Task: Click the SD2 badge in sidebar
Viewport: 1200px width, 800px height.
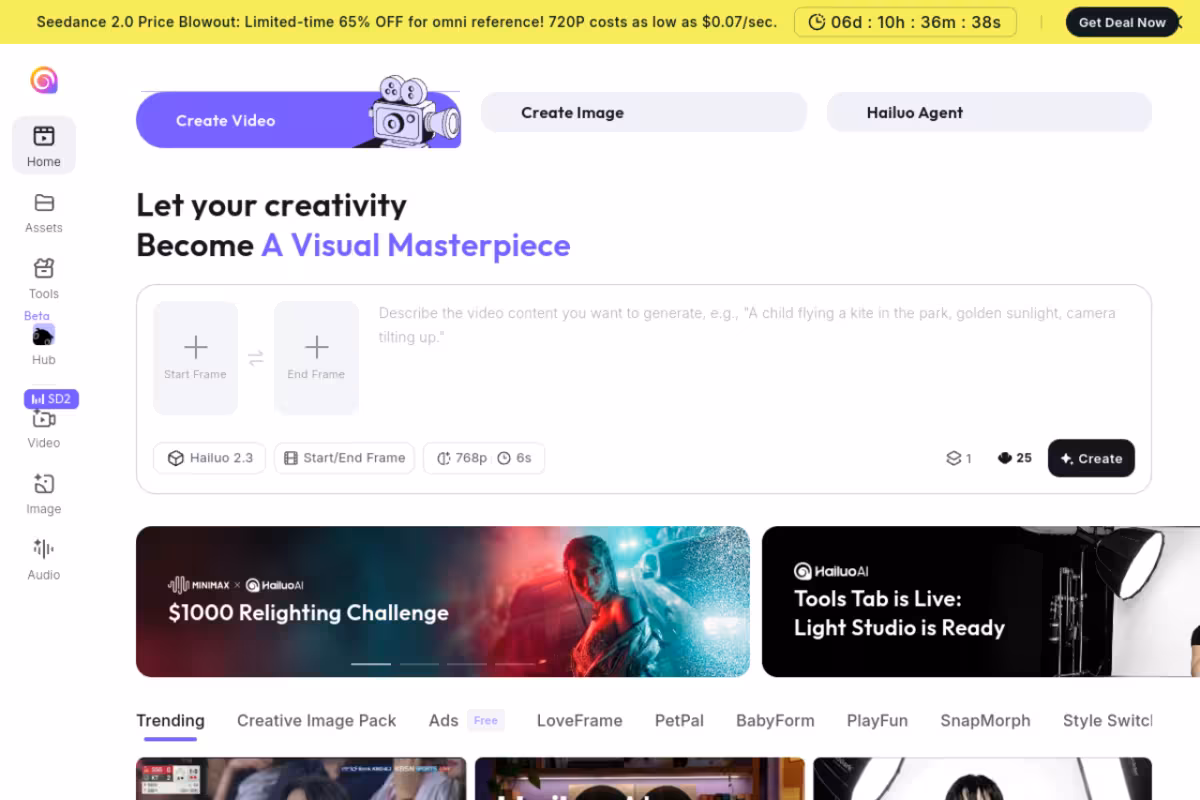Action: click(x=51, y=399)
